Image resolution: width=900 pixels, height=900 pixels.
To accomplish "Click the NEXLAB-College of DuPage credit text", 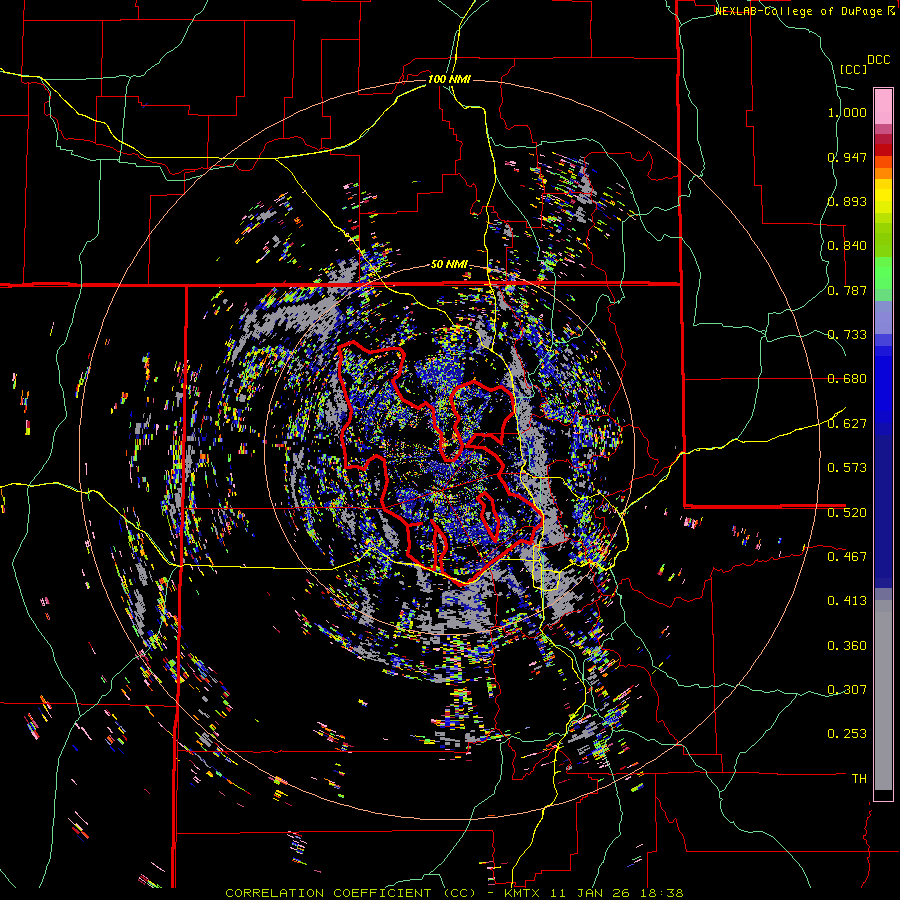I will pyautogui.click(x=800, y=11).
